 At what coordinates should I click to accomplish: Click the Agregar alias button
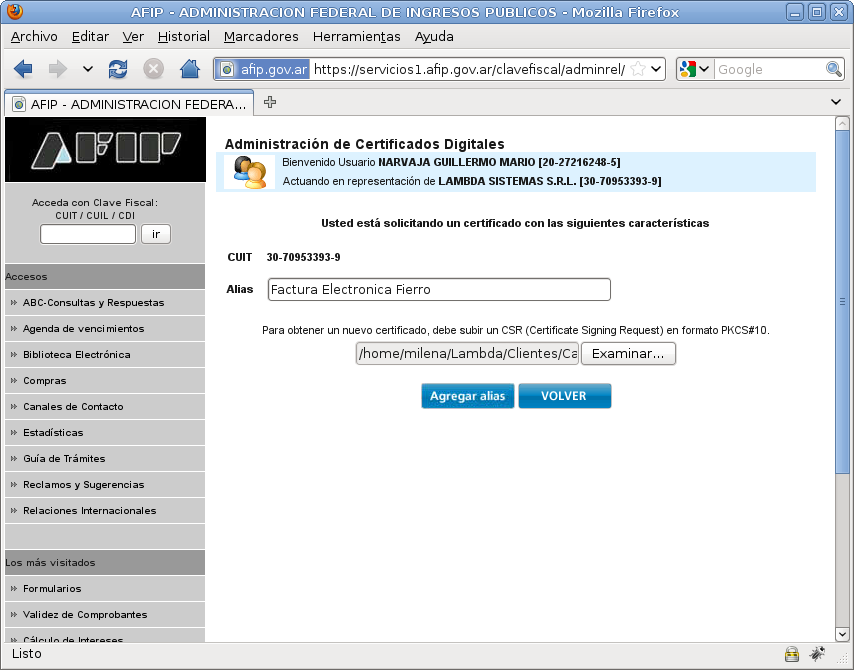pos(467,396)
